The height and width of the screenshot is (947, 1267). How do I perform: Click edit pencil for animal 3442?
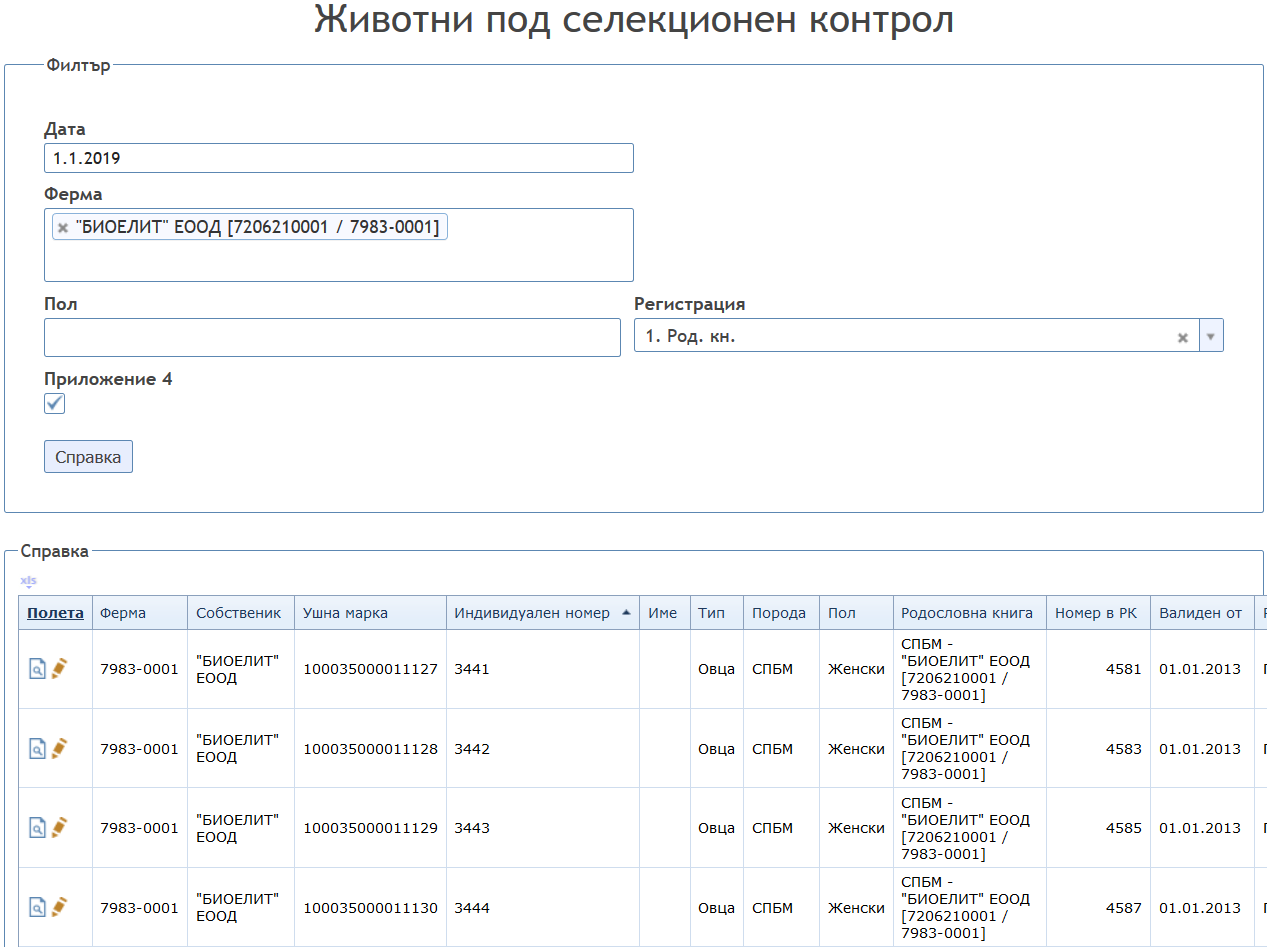tap(60, 747)
